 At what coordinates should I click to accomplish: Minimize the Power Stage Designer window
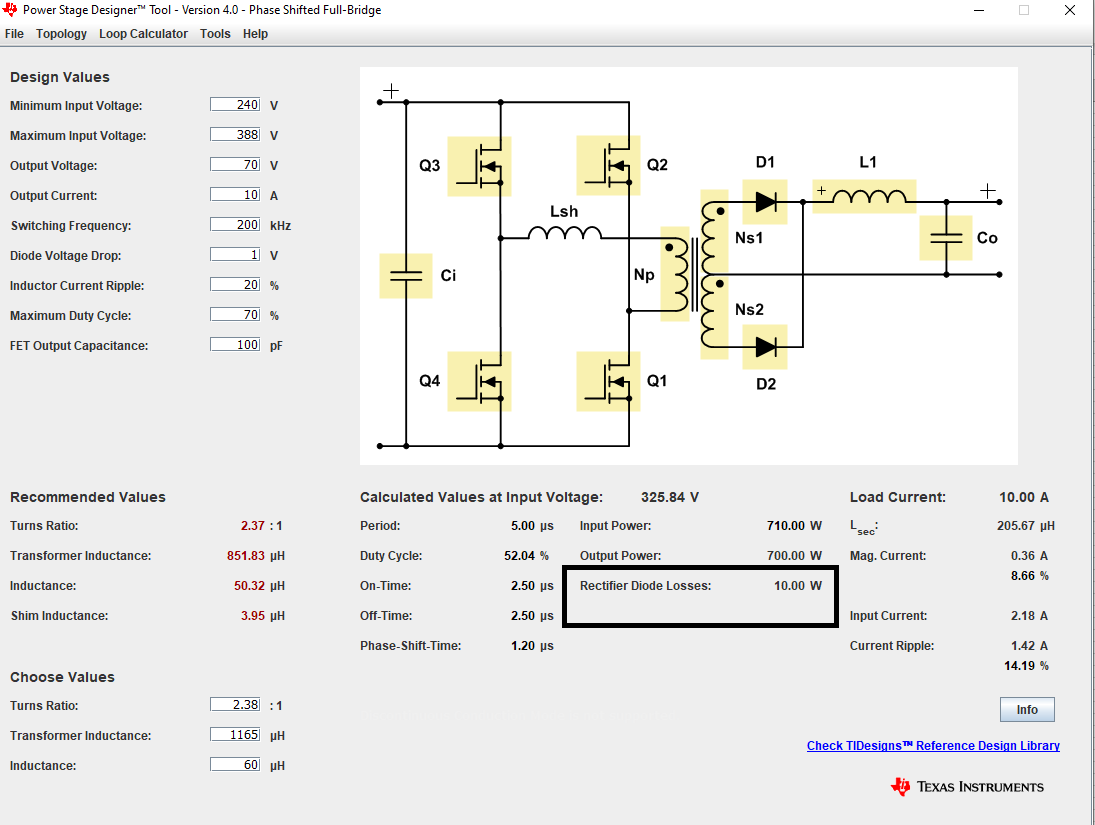979,10
